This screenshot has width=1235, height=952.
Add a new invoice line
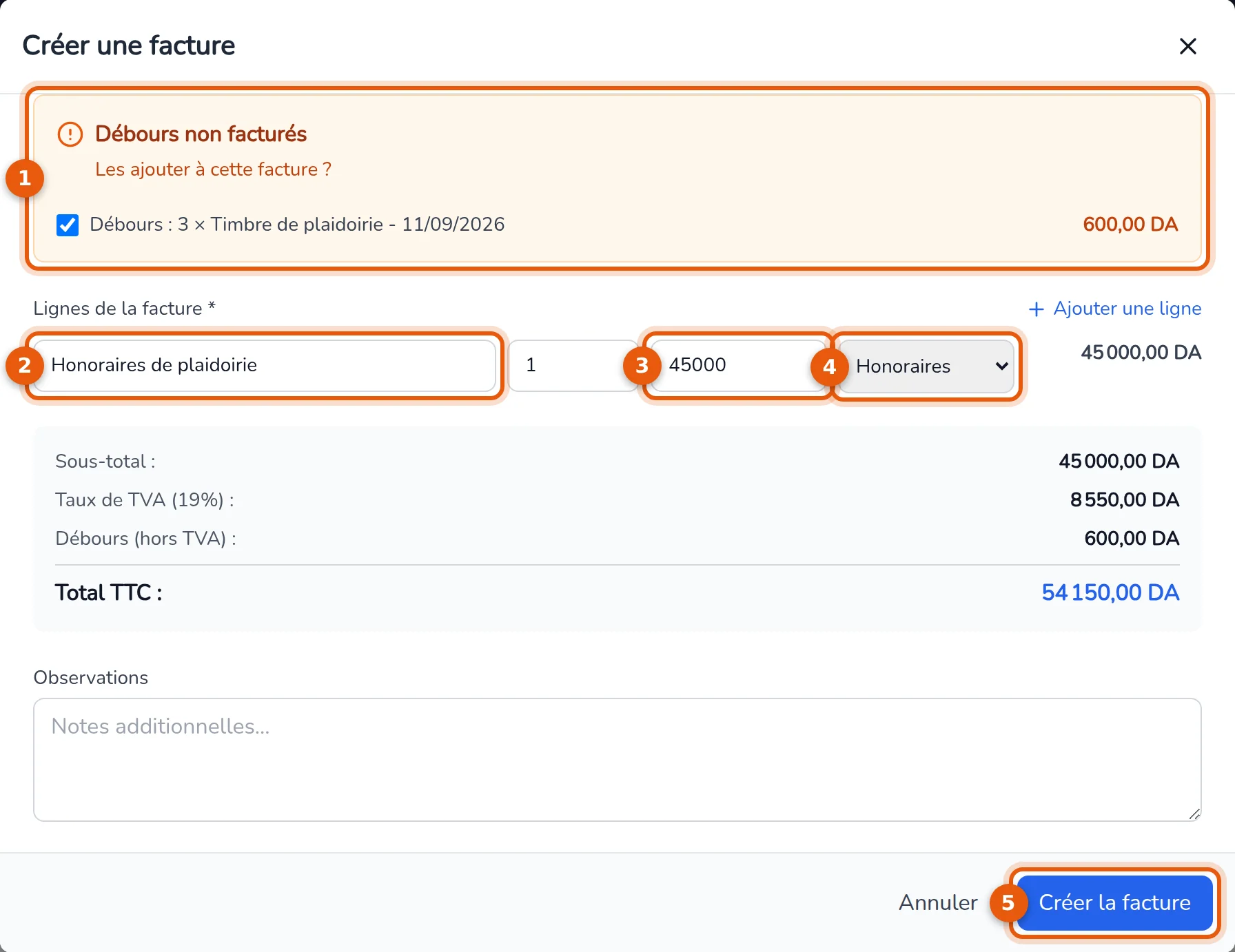[x=1114, y=309]
